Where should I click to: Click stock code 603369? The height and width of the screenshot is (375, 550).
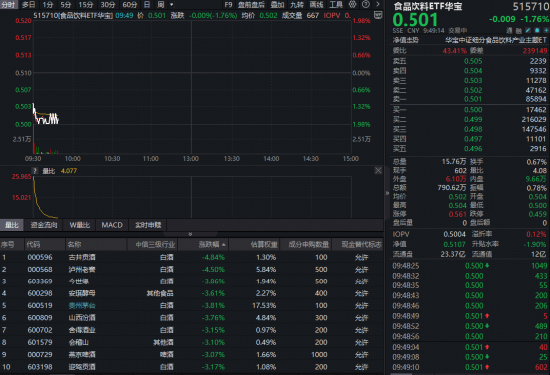pos(40,281)
